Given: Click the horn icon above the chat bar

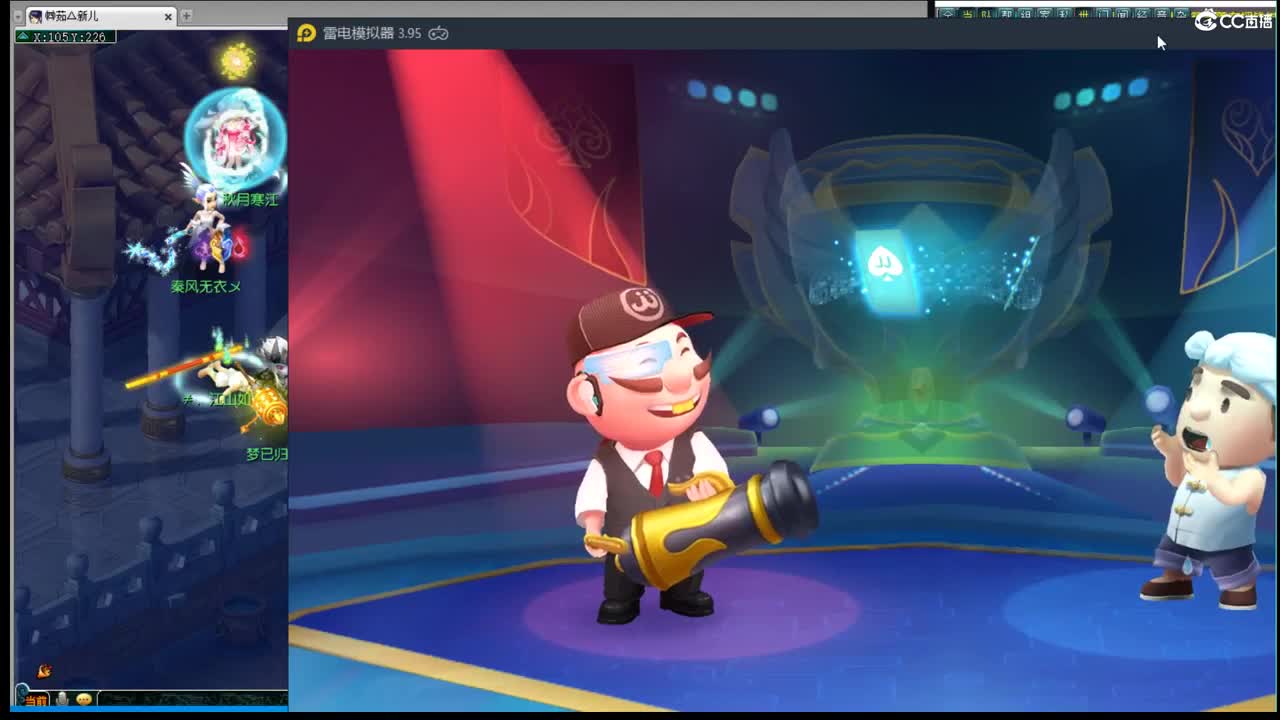Looking at the screenshot, I should pyautogui.click(x=43, y=671).
